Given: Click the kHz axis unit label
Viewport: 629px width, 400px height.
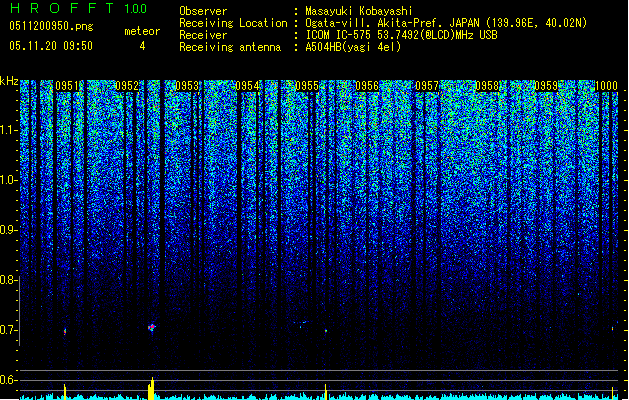Looking at the screenshot, I should [x=9, y=81].
